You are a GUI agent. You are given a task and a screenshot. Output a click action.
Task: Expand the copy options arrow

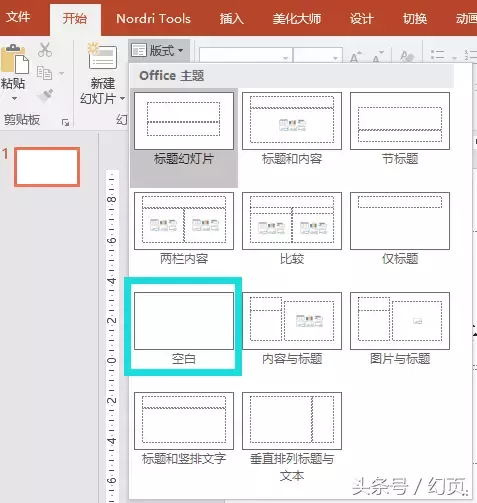coord(61,73)
